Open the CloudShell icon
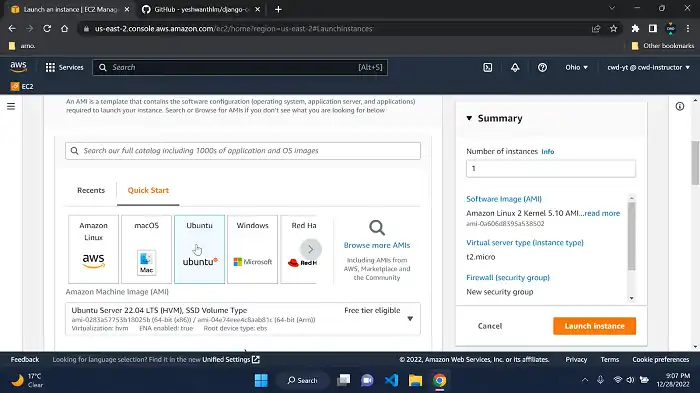Image resolution: width=700 pixels, height=393 pixels. 488,67
